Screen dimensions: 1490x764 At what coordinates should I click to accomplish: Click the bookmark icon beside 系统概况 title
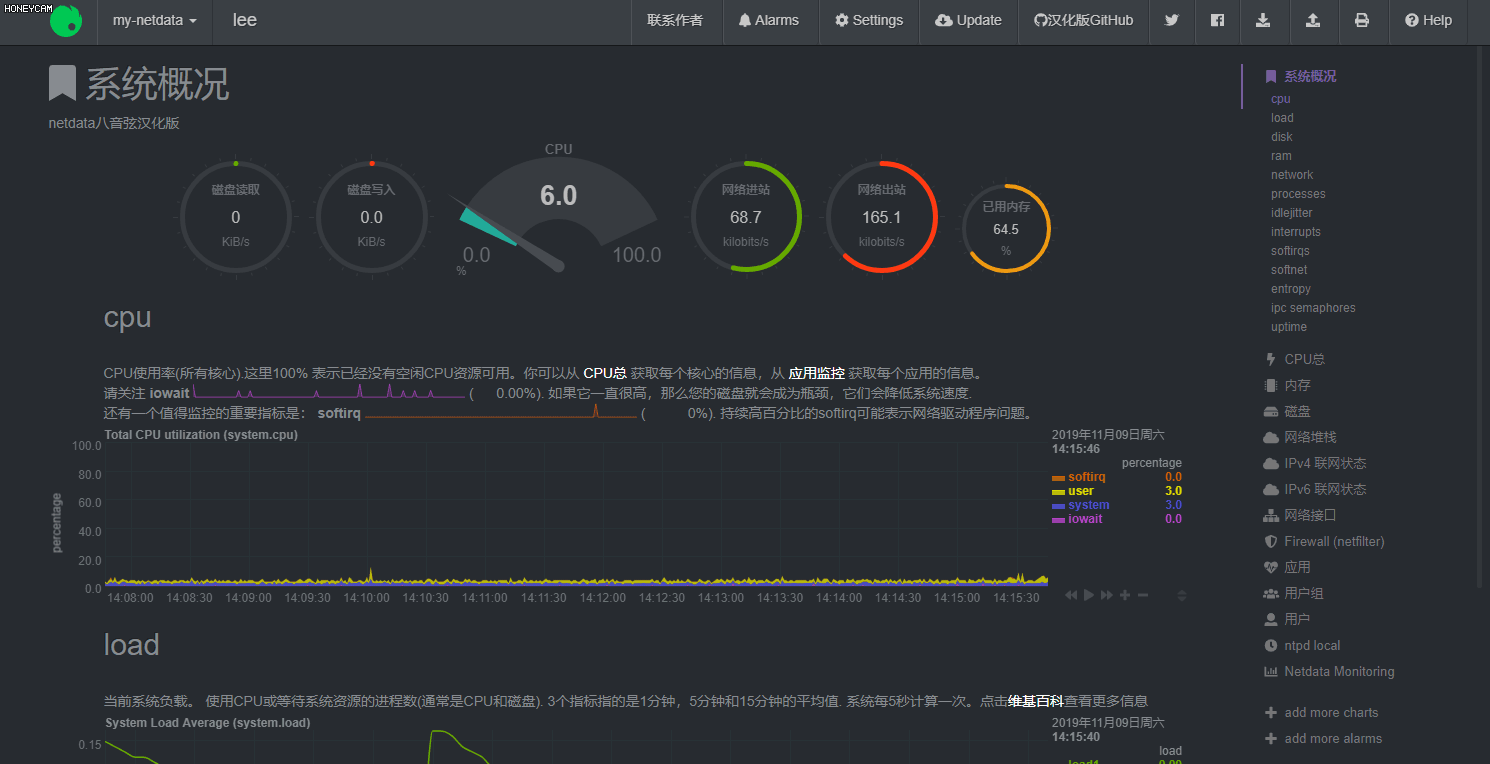point(62,83)
